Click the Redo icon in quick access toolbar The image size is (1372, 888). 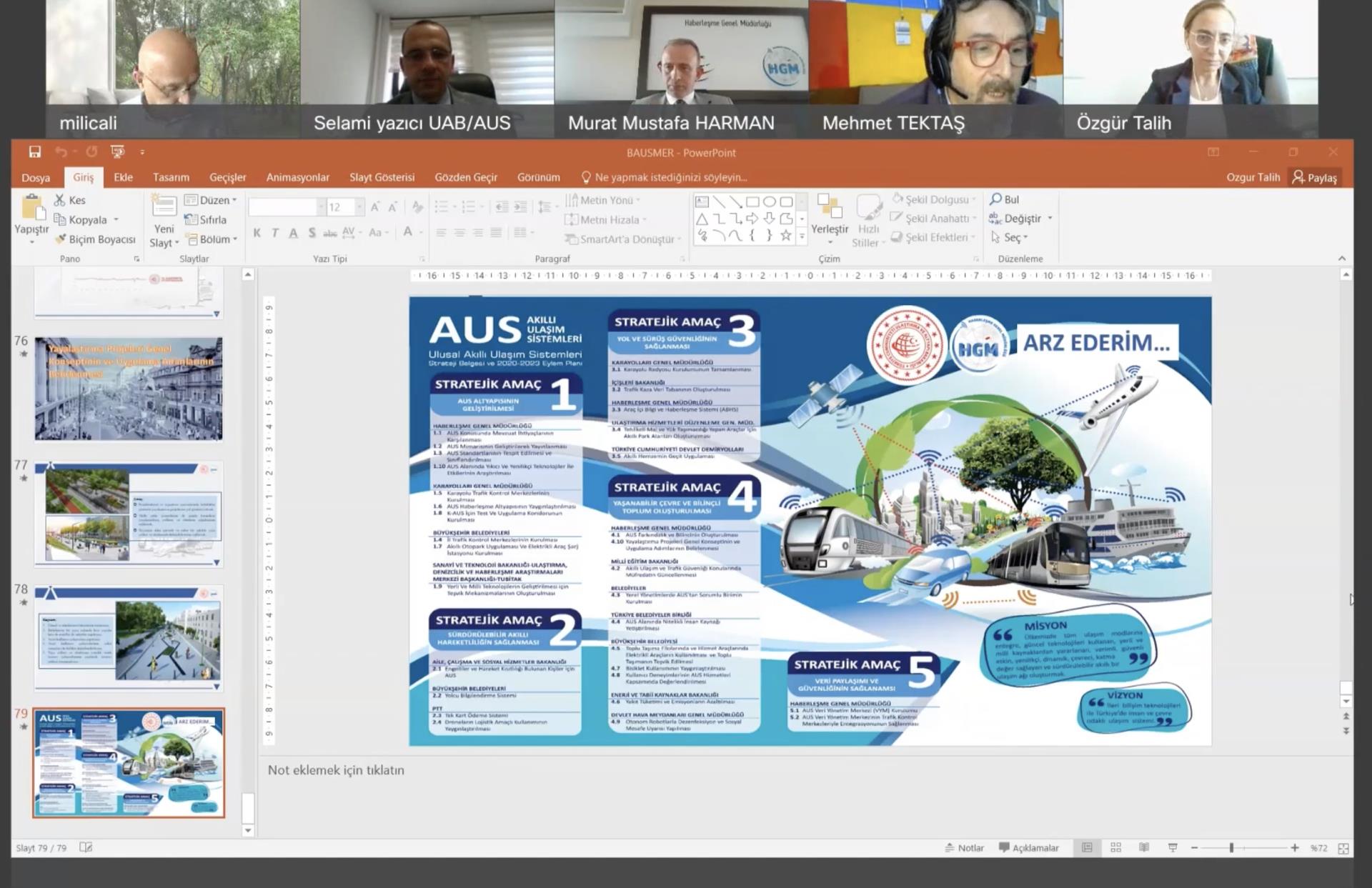91,151
